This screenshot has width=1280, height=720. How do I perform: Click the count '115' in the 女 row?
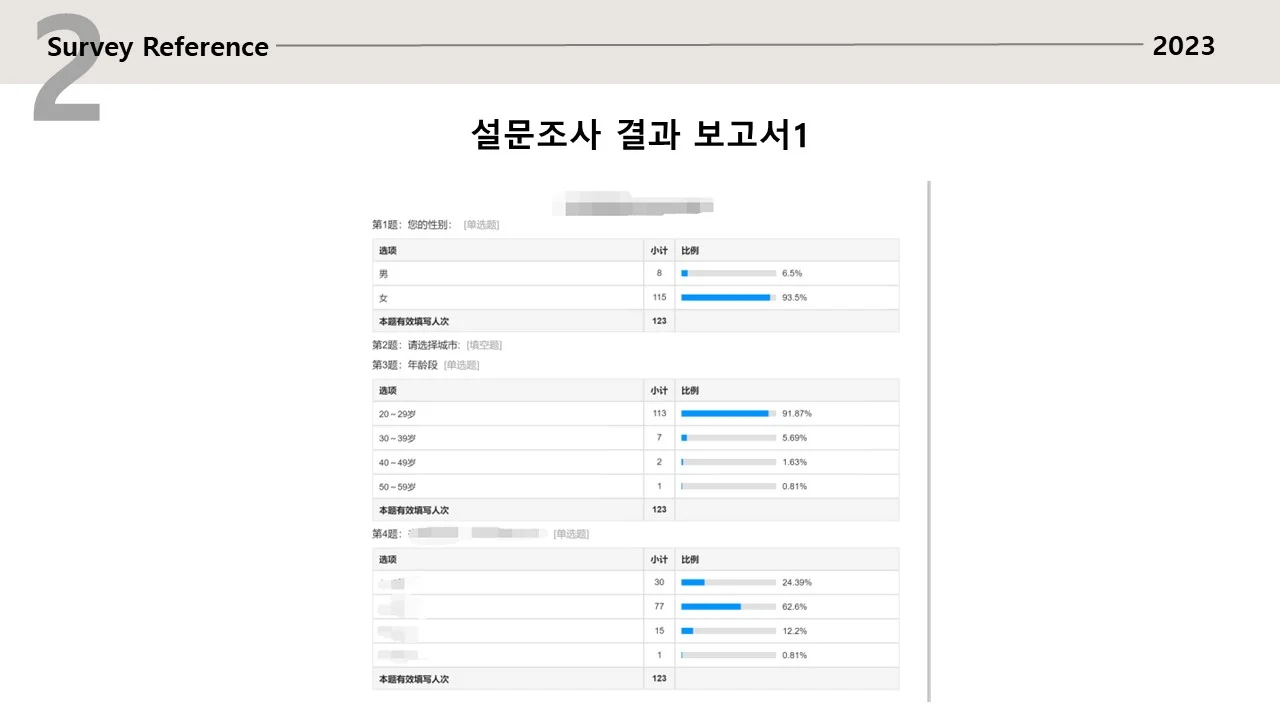659,297
